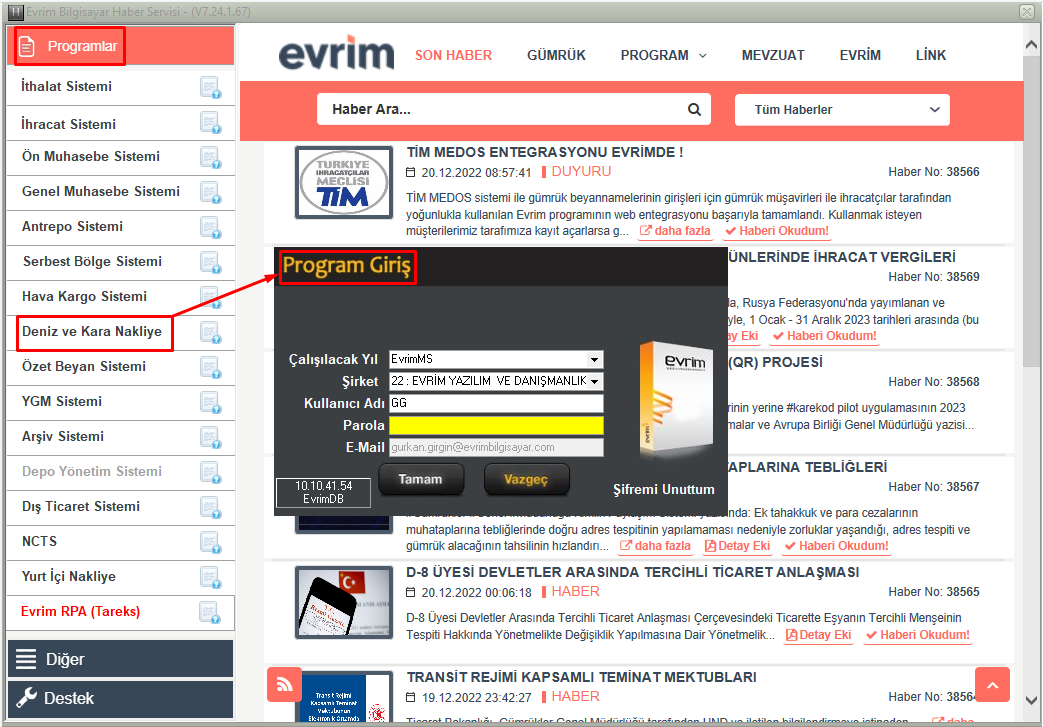Open NCTS program
The width and height of the screenshot is (1043, 727).
click(39, 541)
